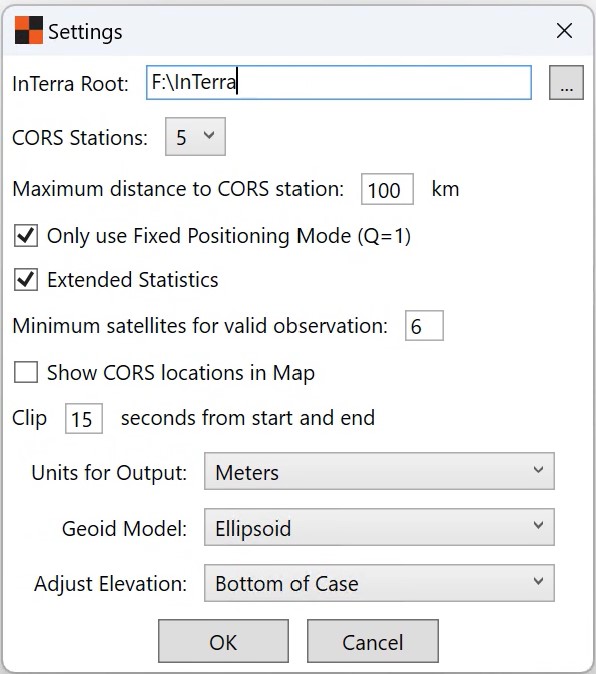Close the Settings dialog
Viewport: 596px width, 674px height.
(564, 31)
